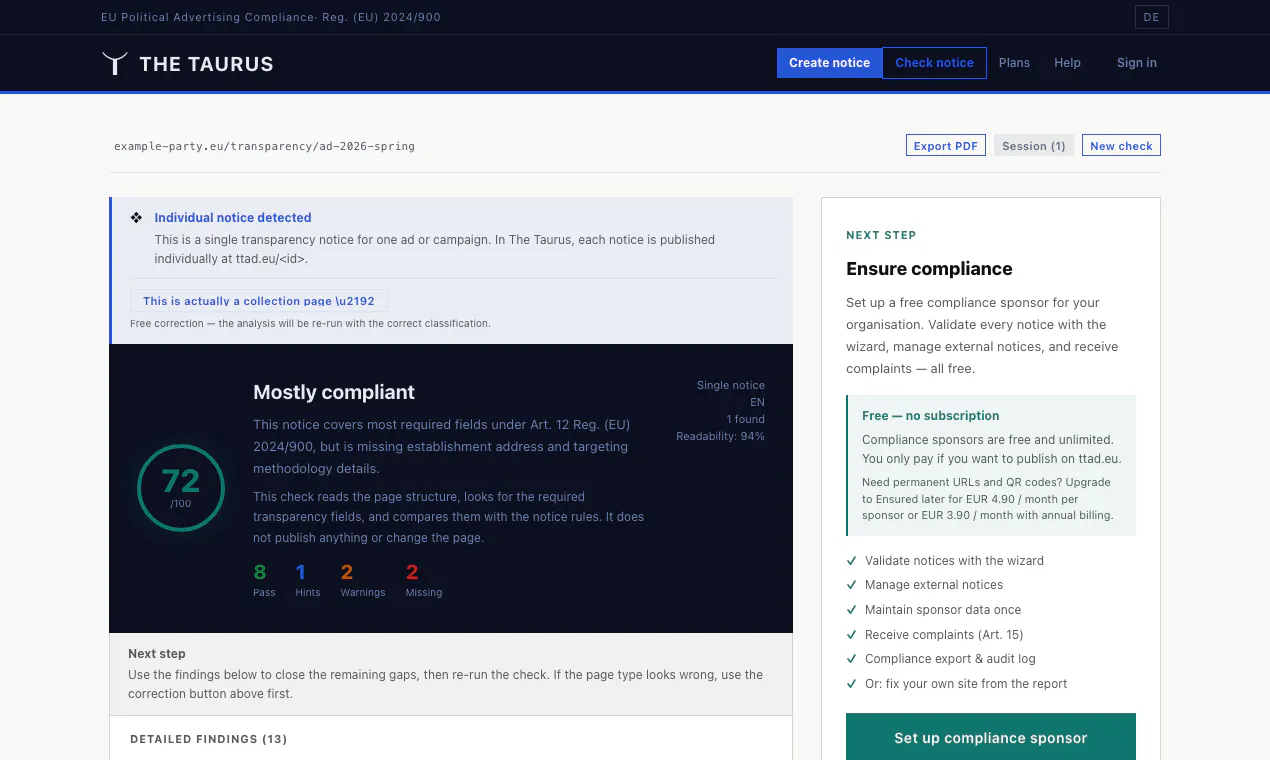The image size is (1270, 760).
Task: Start a New check
Action: click(x=1121, y=145)
